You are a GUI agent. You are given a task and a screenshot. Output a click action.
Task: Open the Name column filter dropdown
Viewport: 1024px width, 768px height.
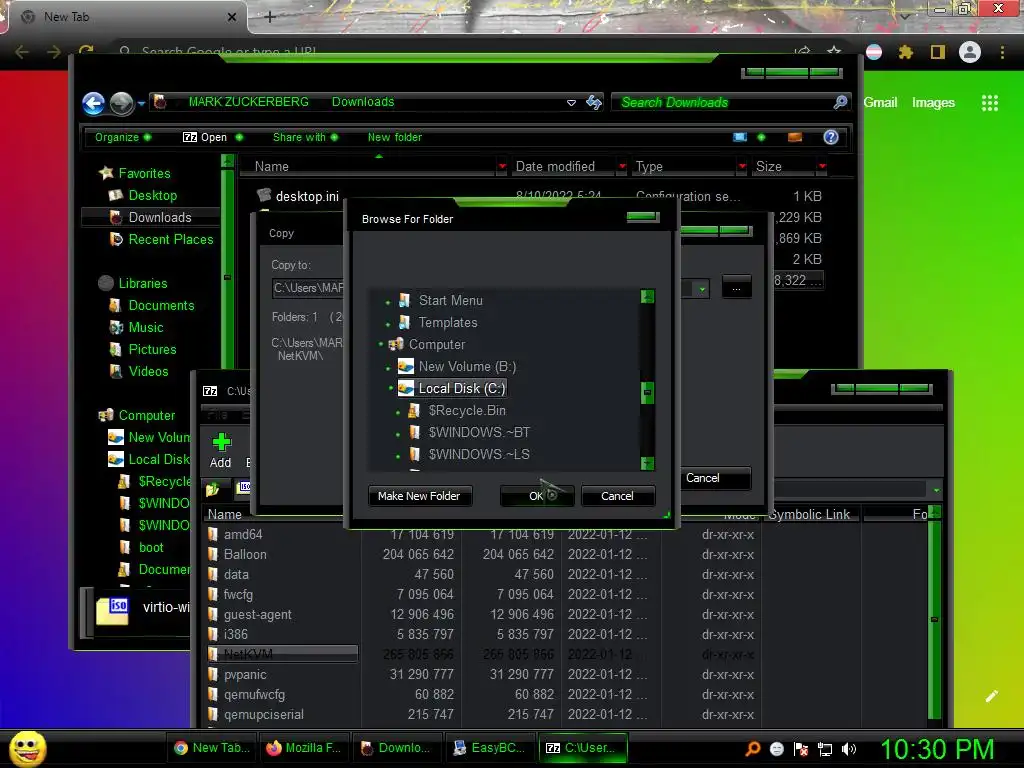tap(502, 167)
